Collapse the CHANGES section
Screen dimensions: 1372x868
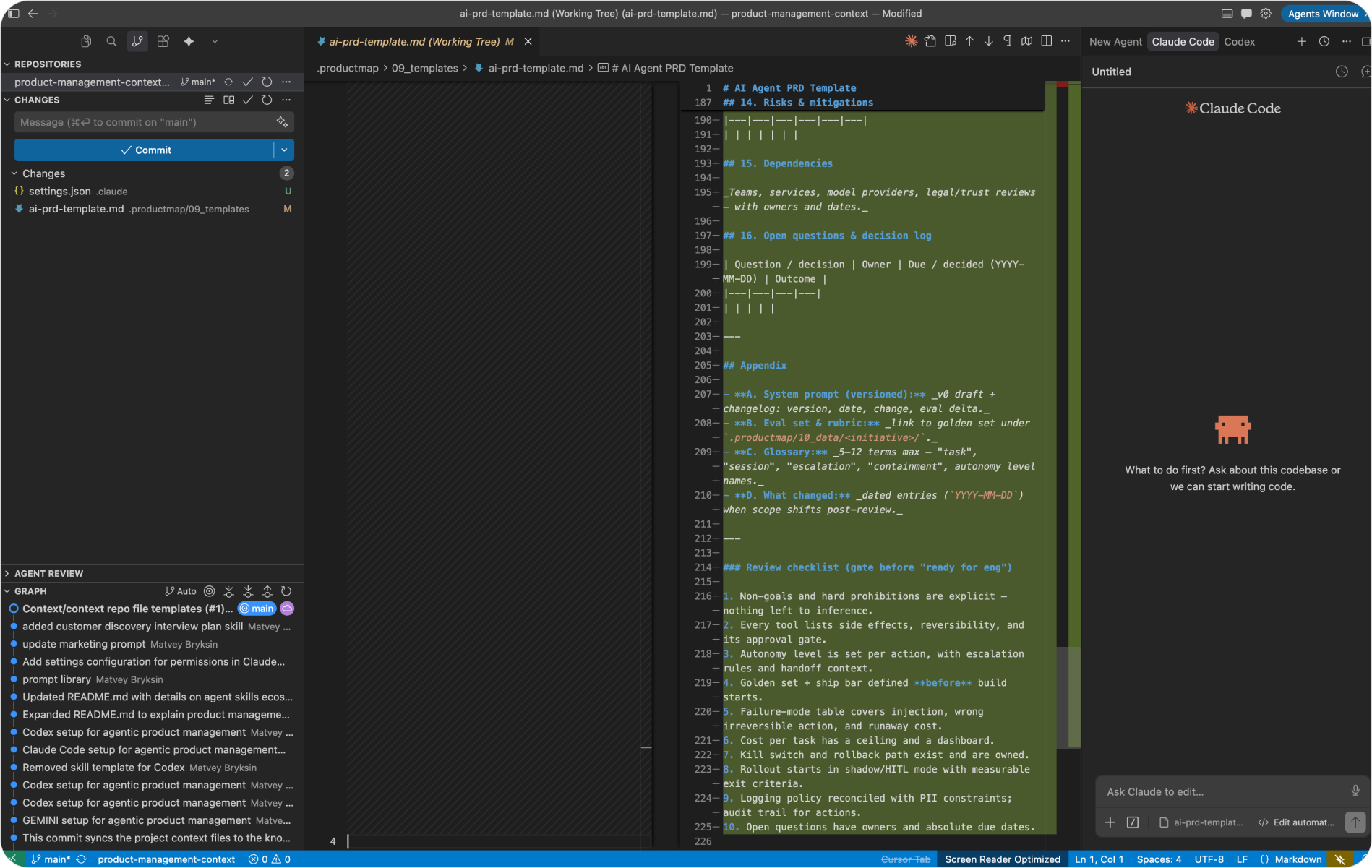[36, 100]
